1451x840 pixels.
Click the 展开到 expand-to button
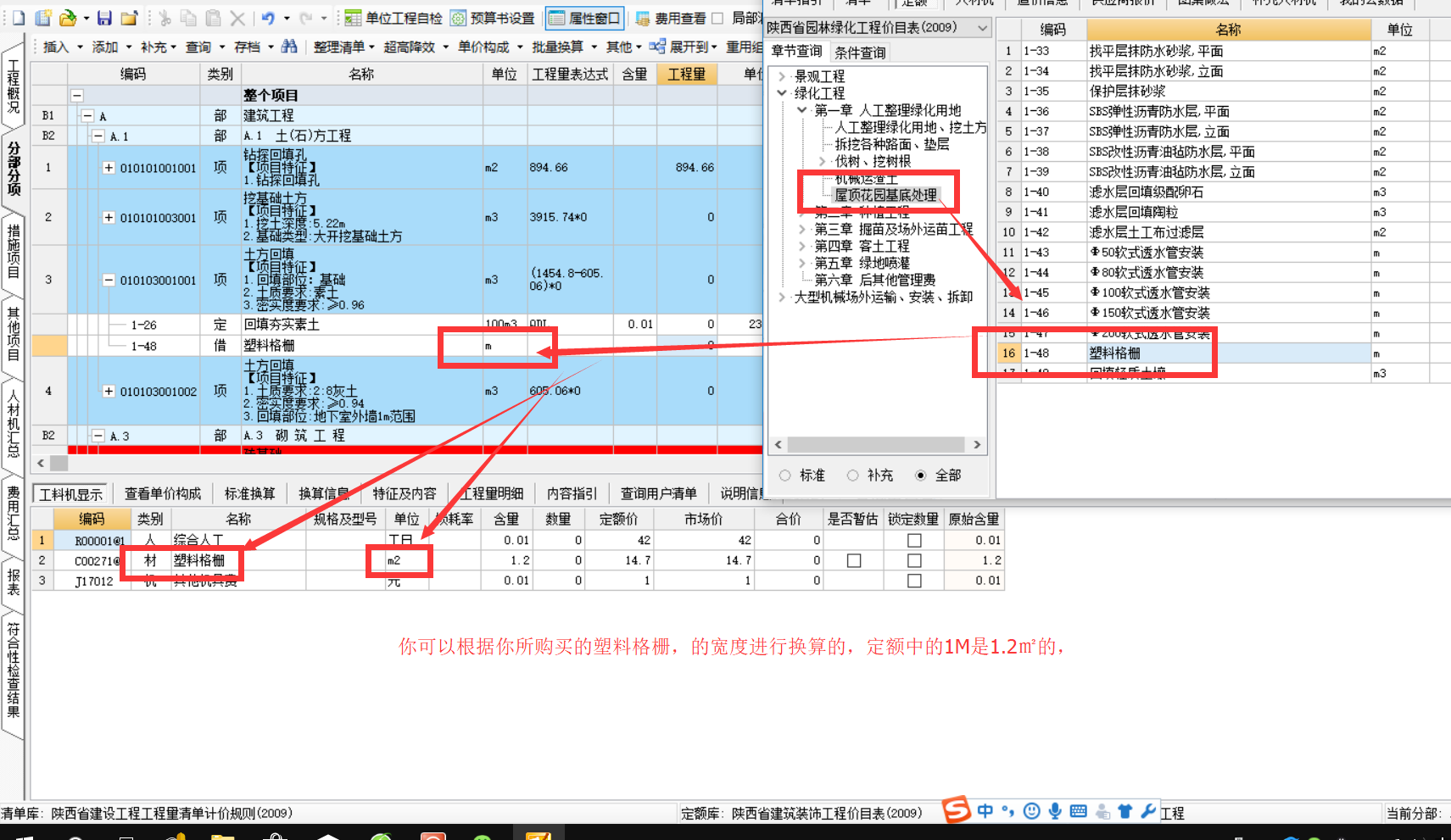tap(684, 47)
